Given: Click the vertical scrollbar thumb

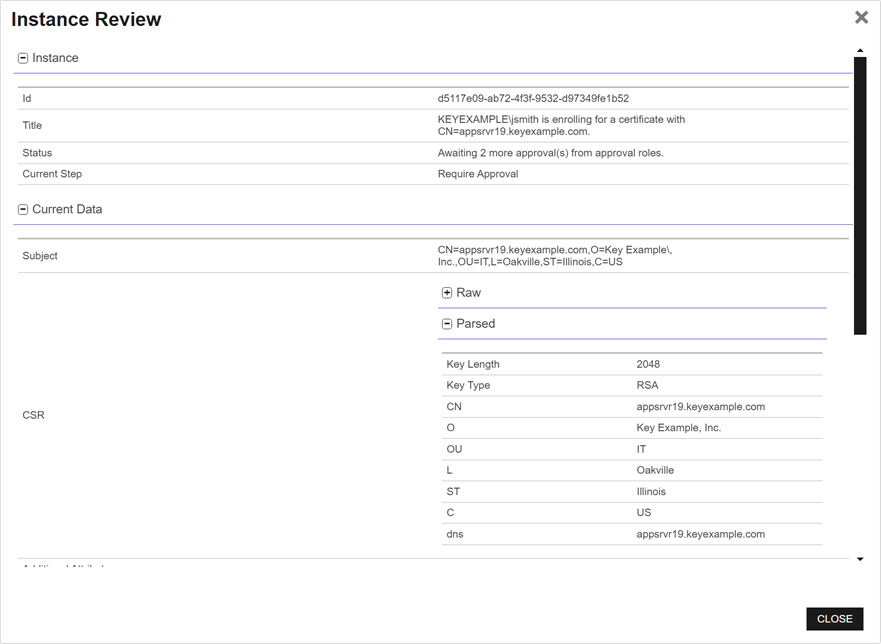Looking at the screenshot, I should point(860,195).
